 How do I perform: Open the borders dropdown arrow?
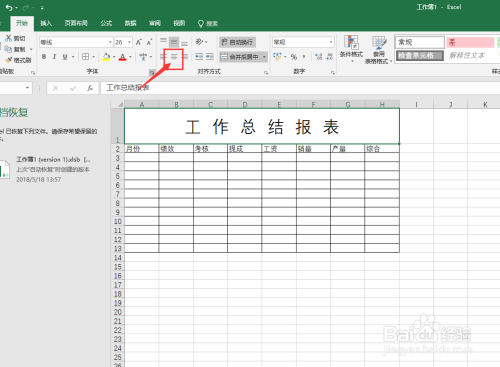pyautogui.click(x=93, y=57)
